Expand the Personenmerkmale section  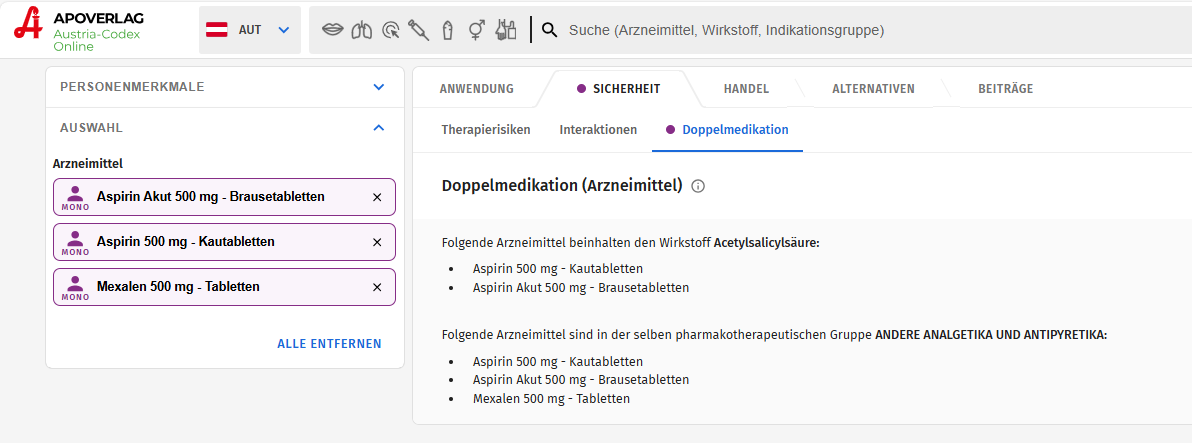coord(225,87)
